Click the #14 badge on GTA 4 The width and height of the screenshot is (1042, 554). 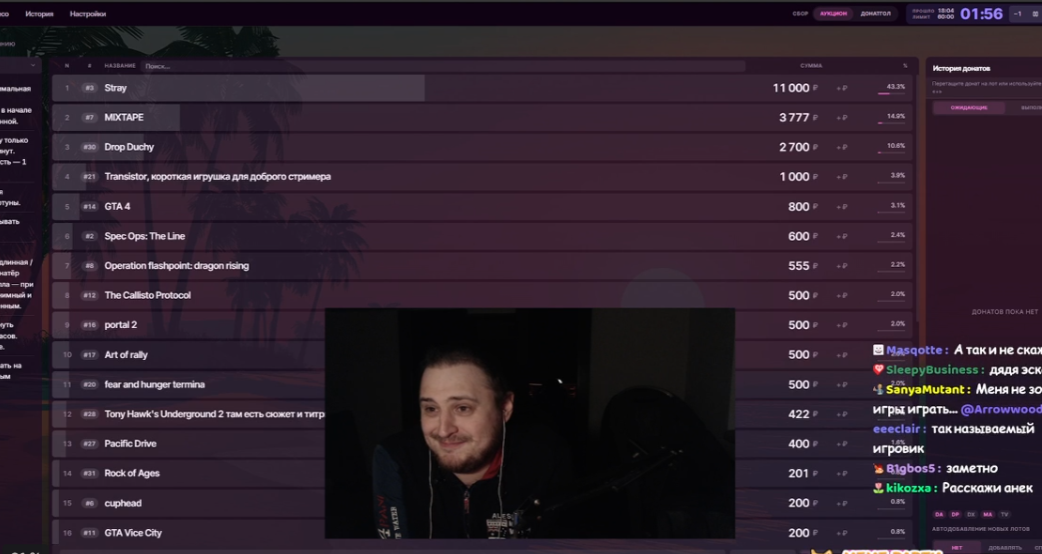point(89,207)
